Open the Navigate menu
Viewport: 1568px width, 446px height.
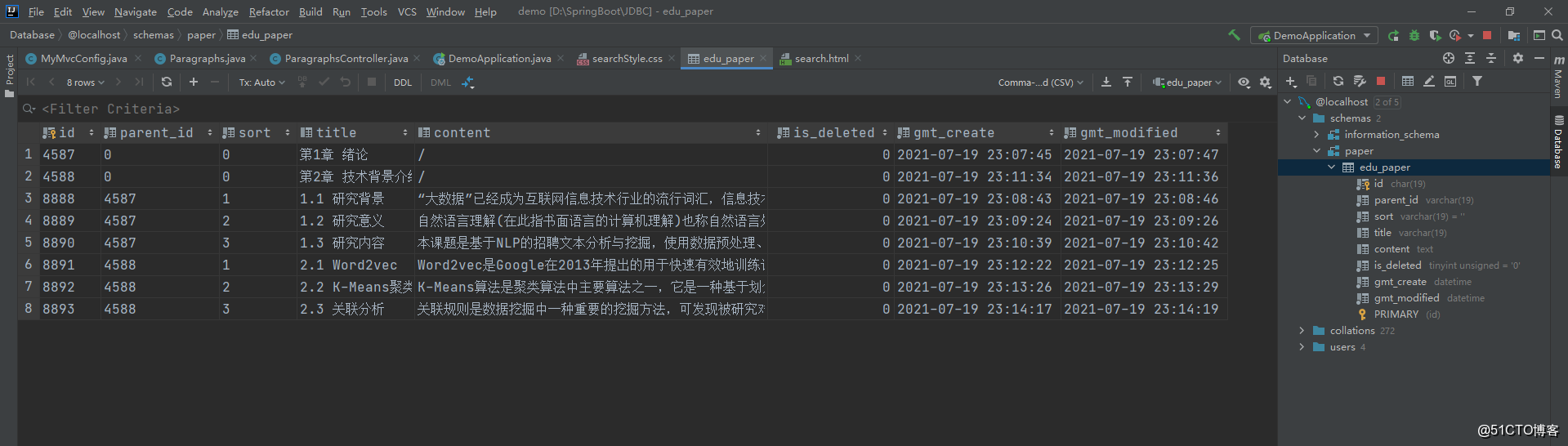[135, 11]
